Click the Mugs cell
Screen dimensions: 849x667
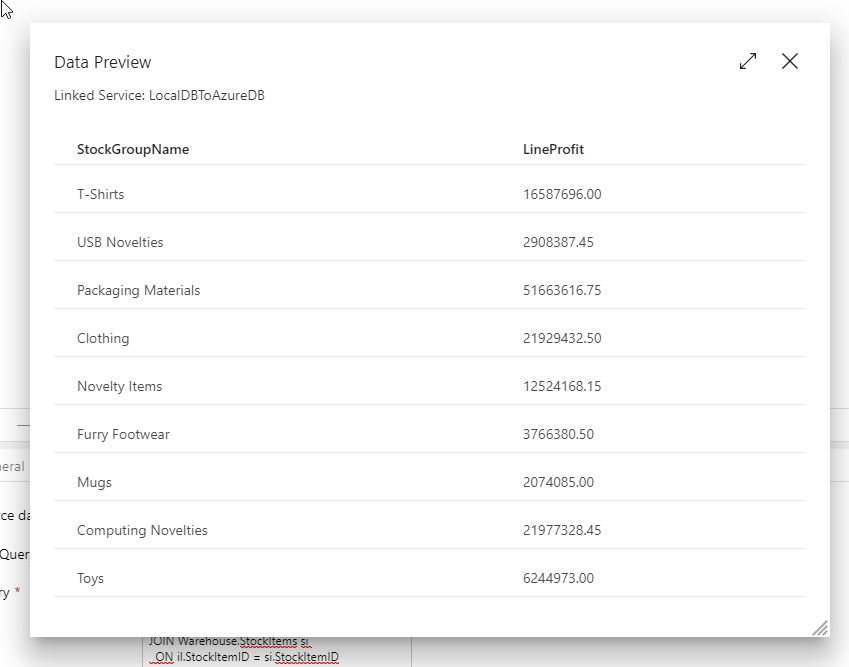pos(94,482)
